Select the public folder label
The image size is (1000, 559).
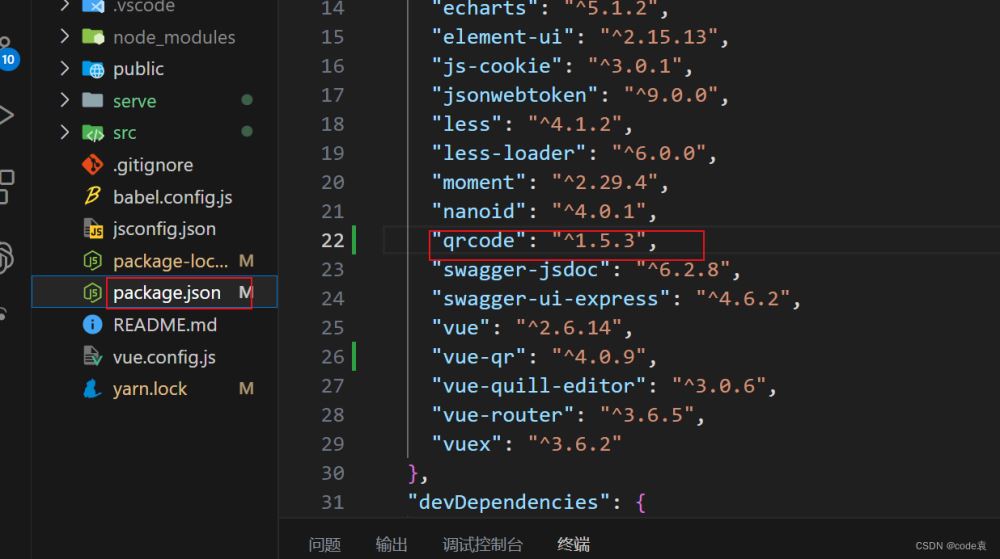(x=138, y=69)
